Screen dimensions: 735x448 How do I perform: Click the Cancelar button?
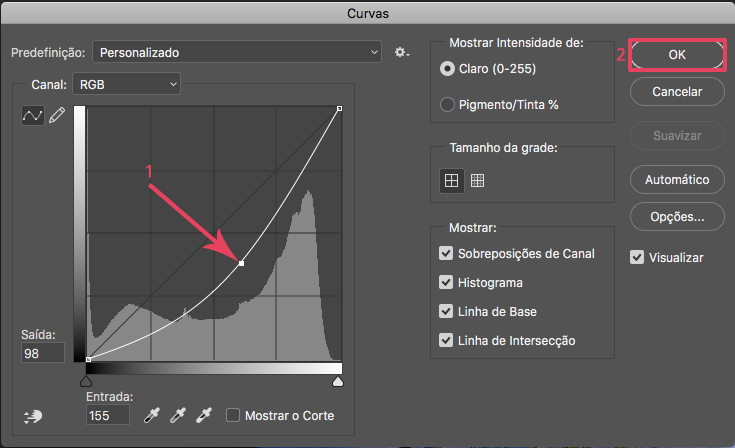677,92
